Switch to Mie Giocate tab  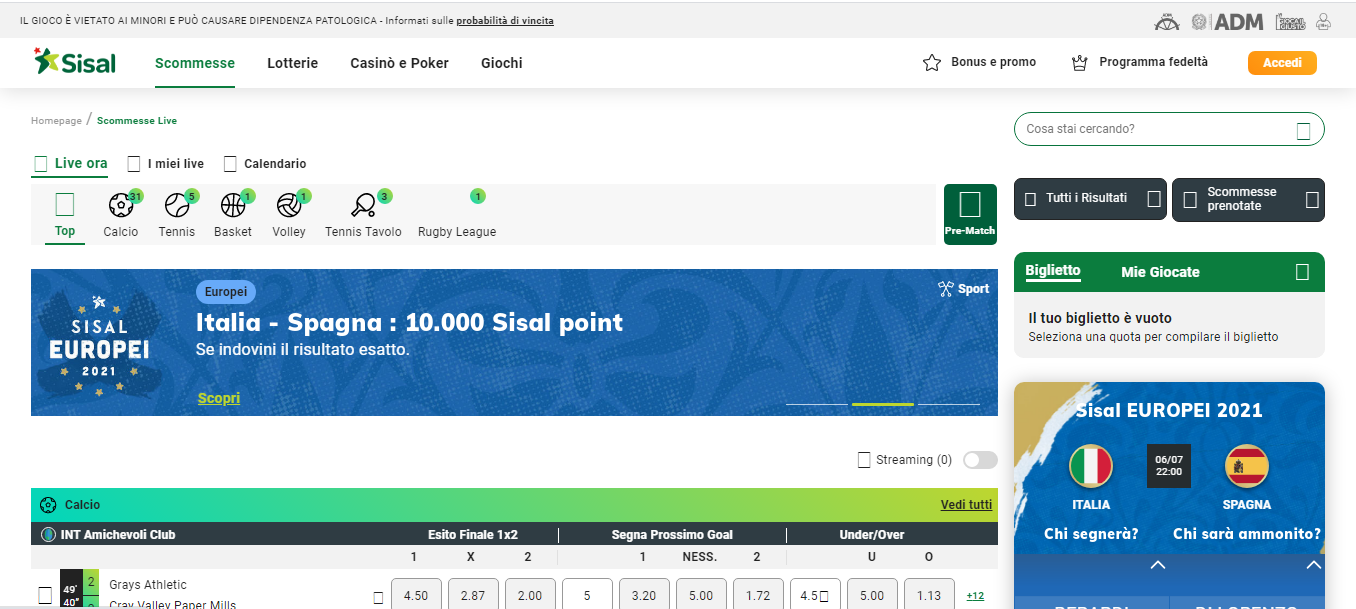pyautogui.click(x=1160, y=272)
